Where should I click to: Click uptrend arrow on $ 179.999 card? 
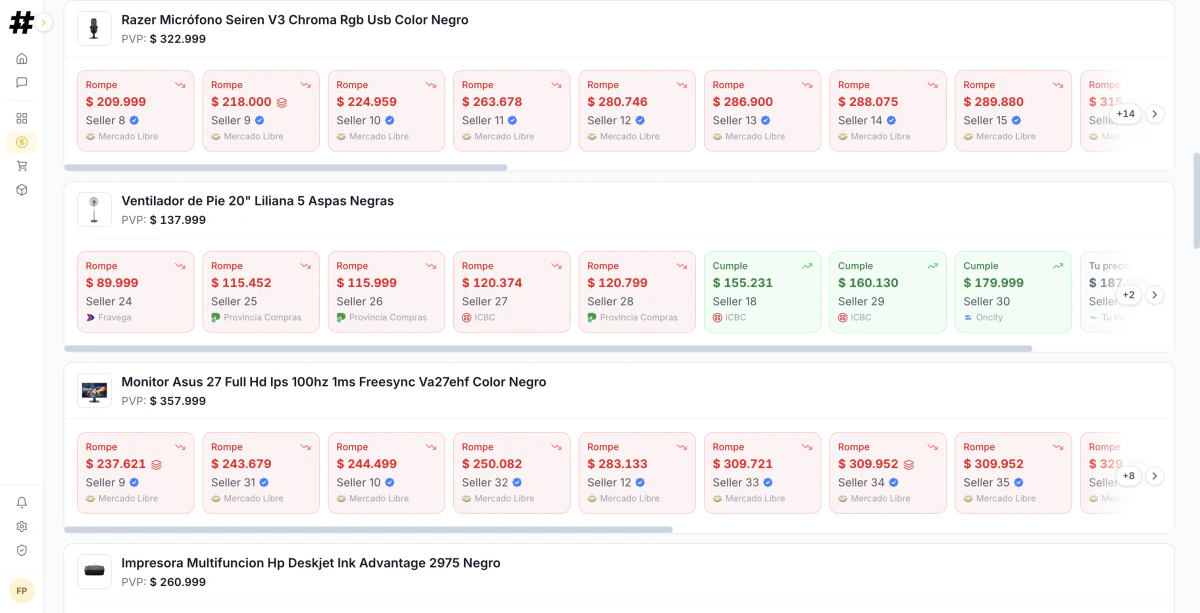click(x=1058, y=266)
